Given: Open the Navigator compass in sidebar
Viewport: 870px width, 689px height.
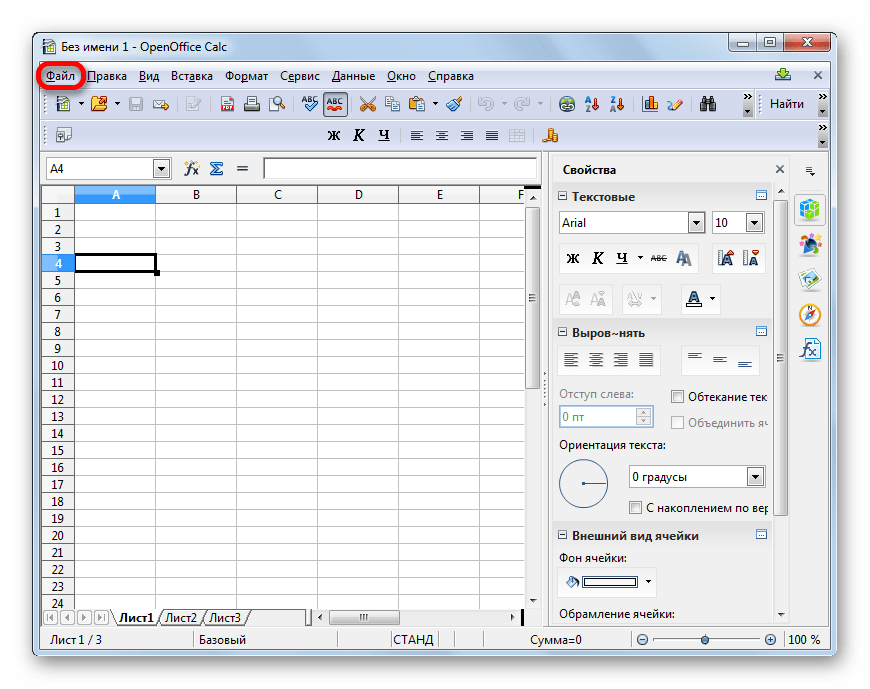Looking at the screenshot, I should point(810,314).
